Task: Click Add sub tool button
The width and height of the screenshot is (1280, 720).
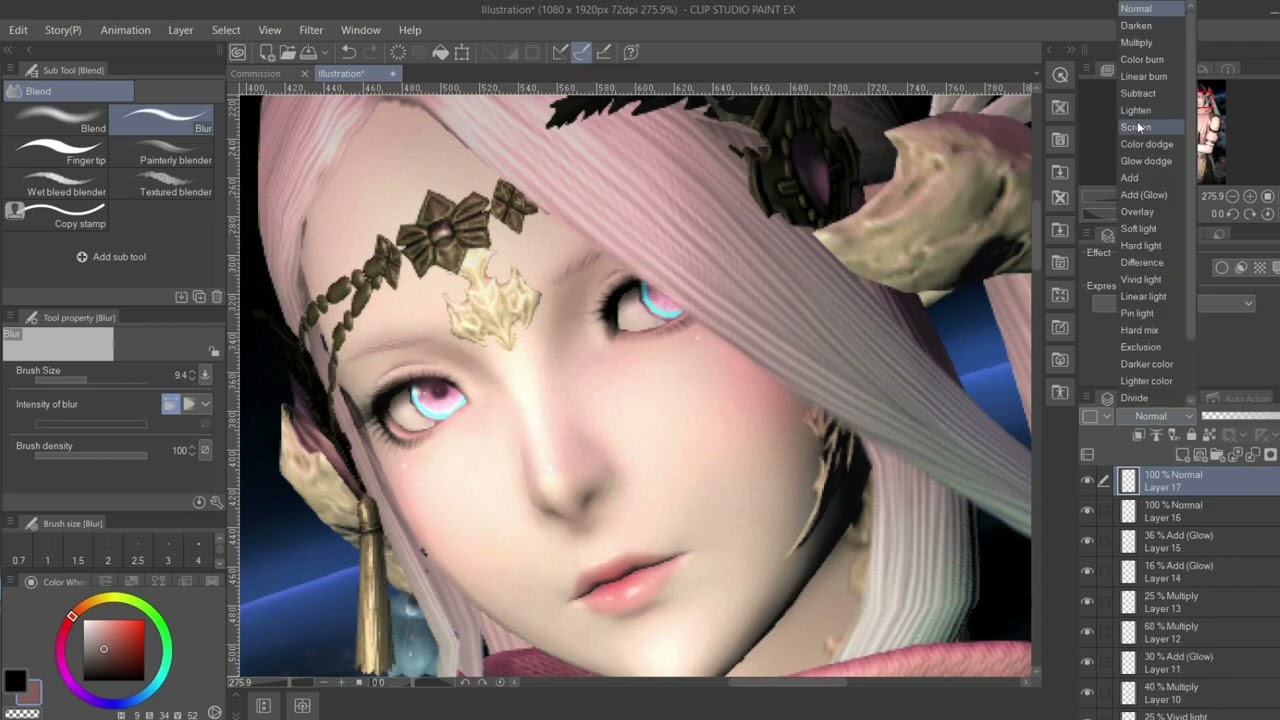Action: [111, 257]
